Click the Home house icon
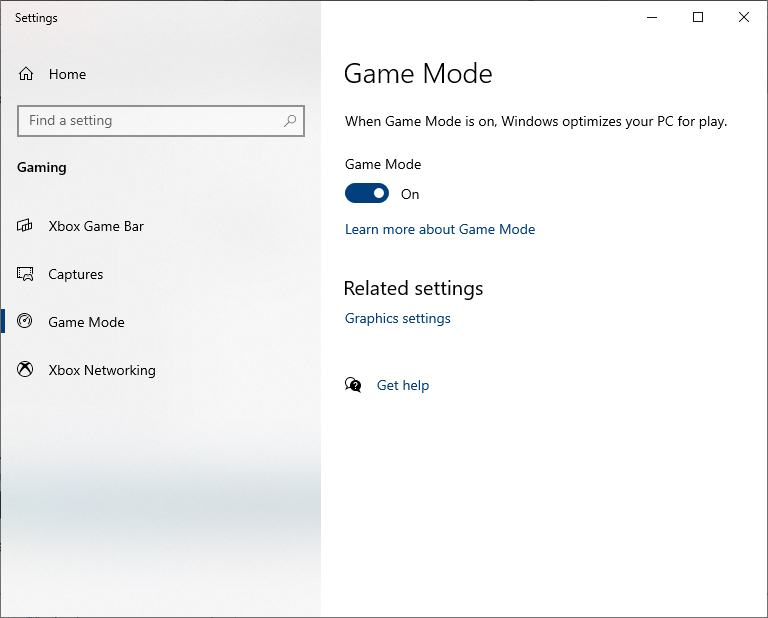 tap(26, 74)
